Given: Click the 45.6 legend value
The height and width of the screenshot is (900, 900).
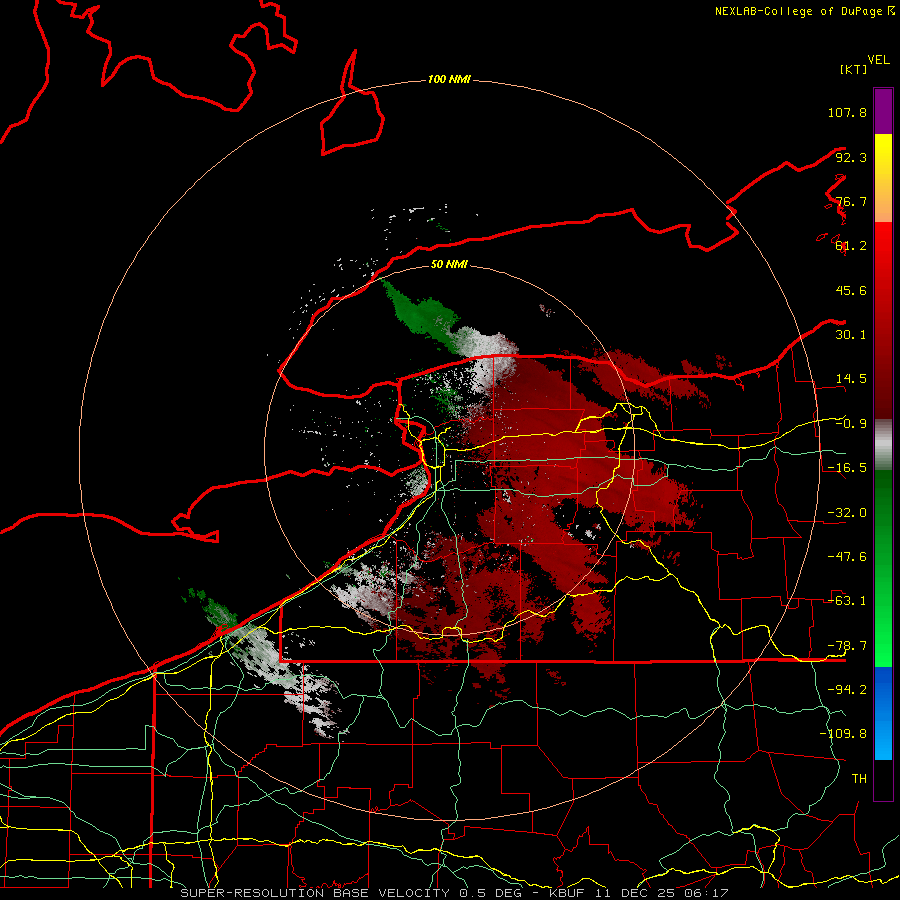Looking at the screenshot, I should 851,290.
